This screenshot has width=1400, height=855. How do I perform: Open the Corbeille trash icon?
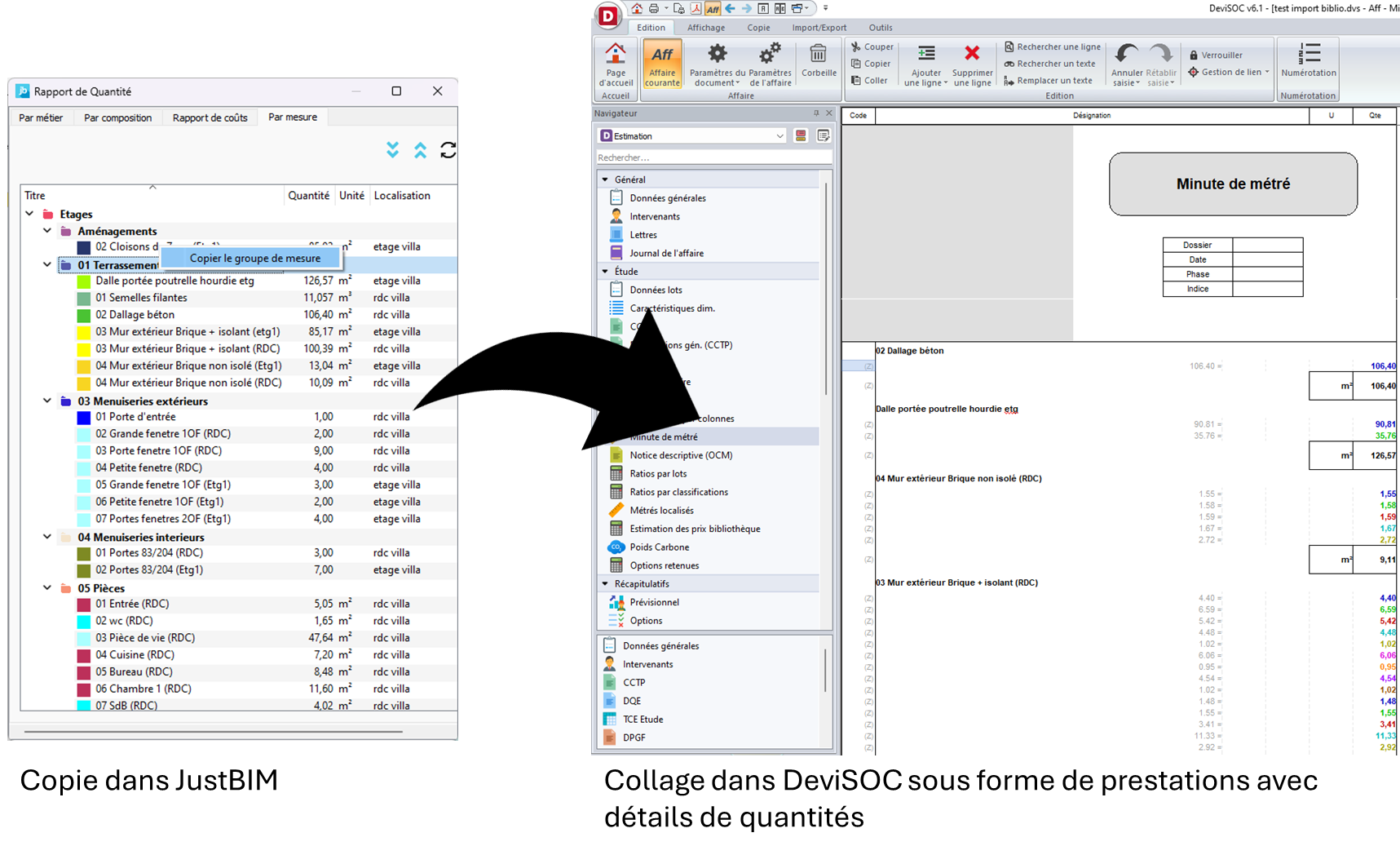pyautogui.click(x=818, y=54)
